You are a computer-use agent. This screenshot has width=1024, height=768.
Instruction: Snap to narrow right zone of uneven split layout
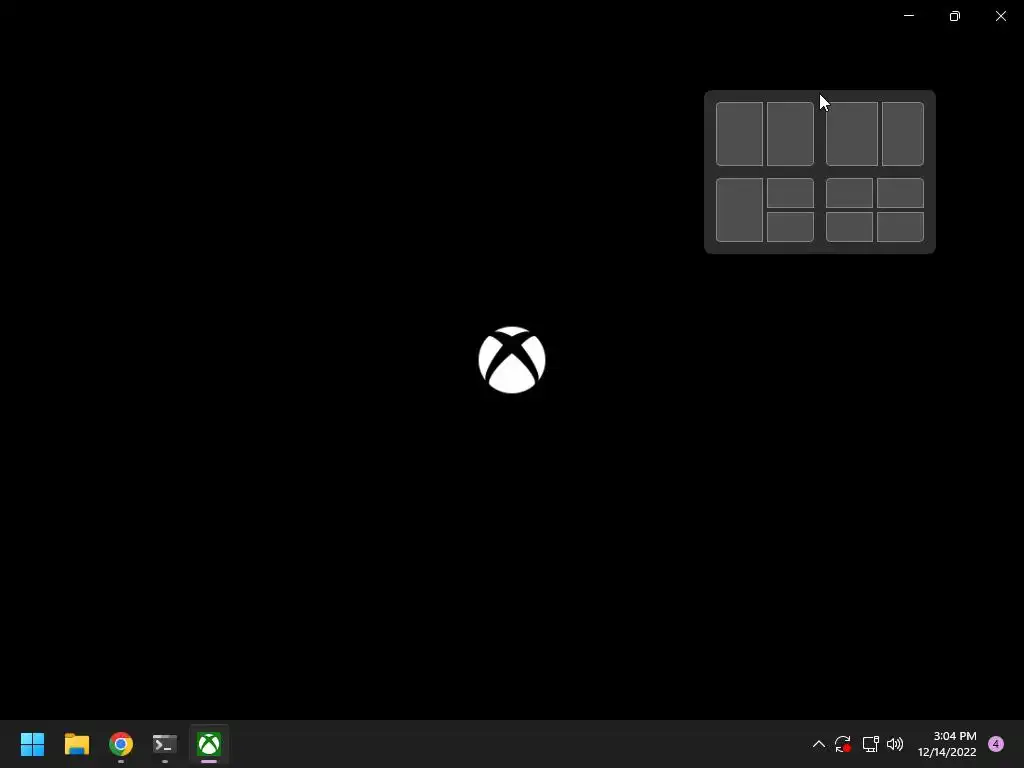point(903,134)
